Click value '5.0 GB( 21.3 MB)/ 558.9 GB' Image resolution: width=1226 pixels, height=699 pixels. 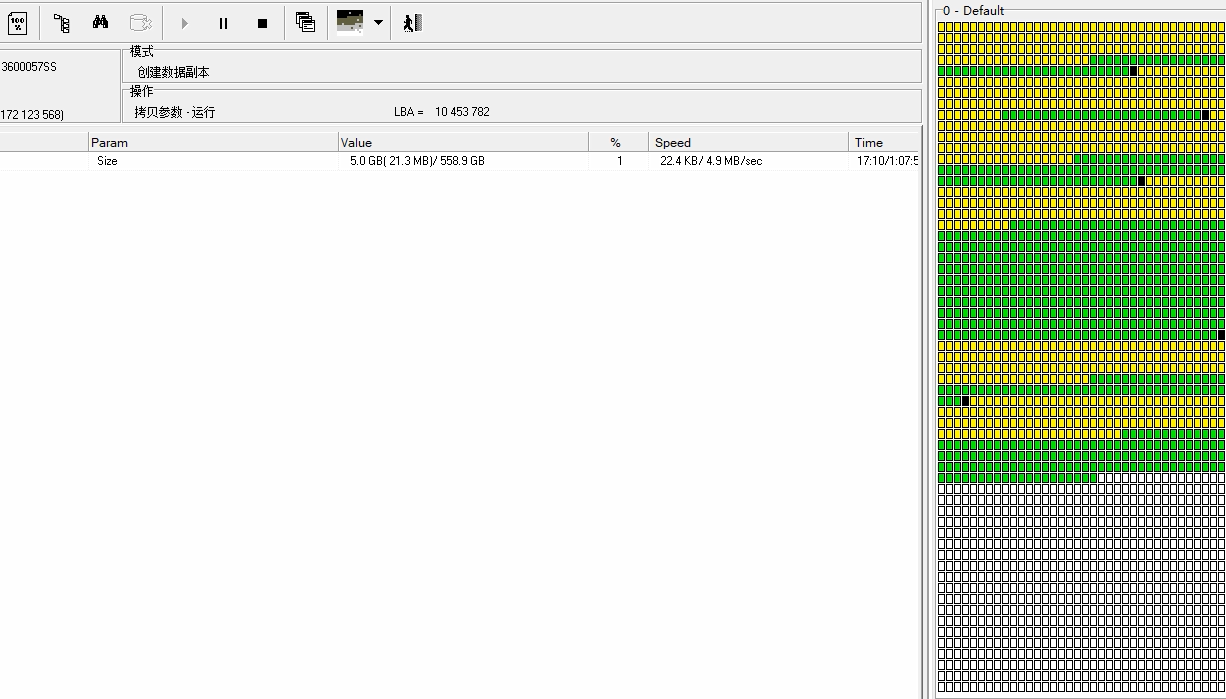click(417, 161)
